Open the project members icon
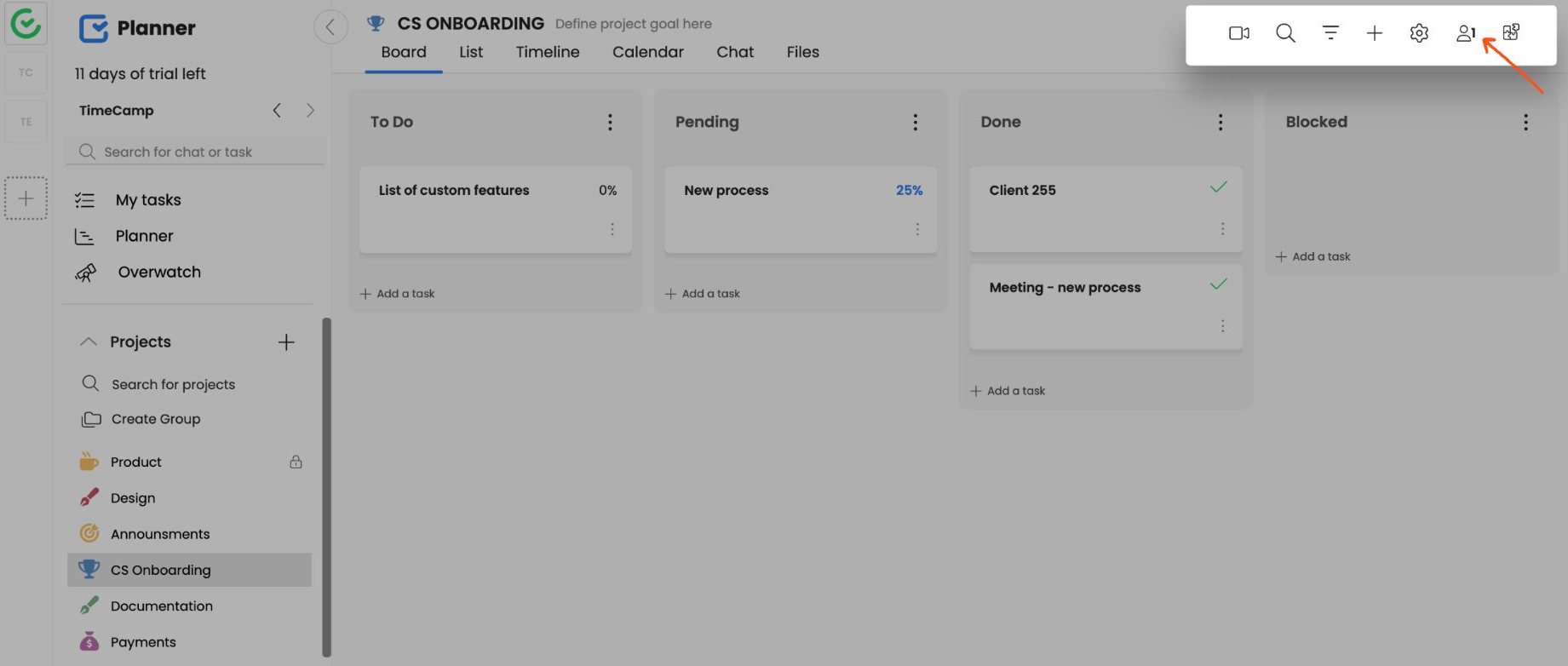The height and width of the screenshot is (666, 1568). [x=1466, y=33]
